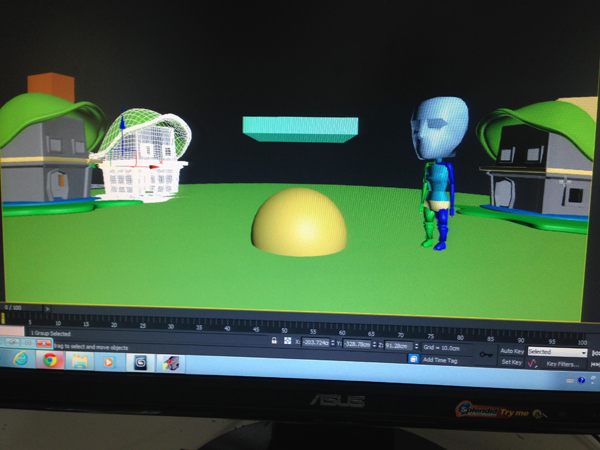Click the '1 Group Selected' status text
The image size is (600, 450).
click(x=50, y=333)
